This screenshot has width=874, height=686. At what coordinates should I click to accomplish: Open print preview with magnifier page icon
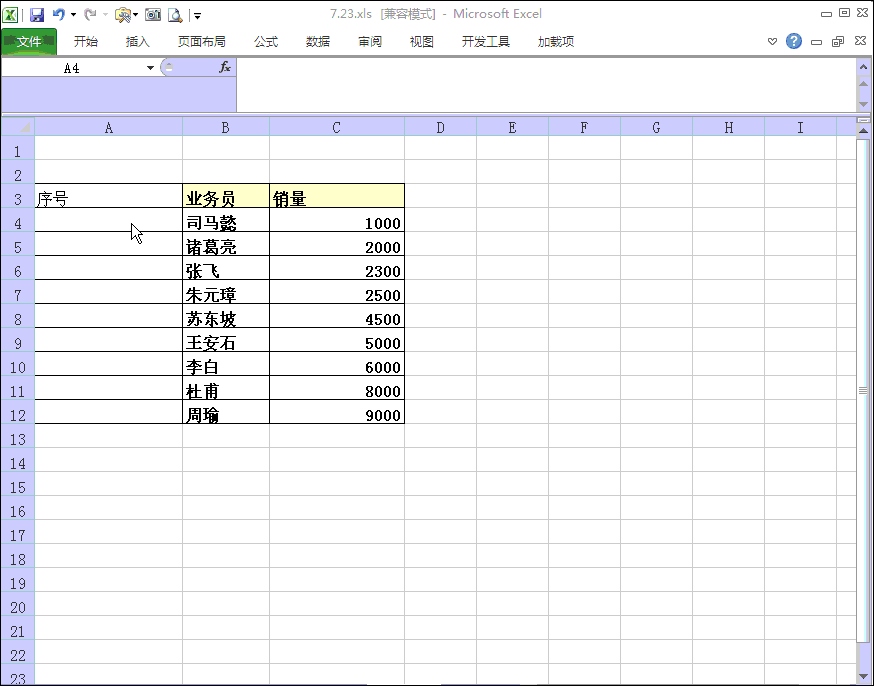(175, 15)
